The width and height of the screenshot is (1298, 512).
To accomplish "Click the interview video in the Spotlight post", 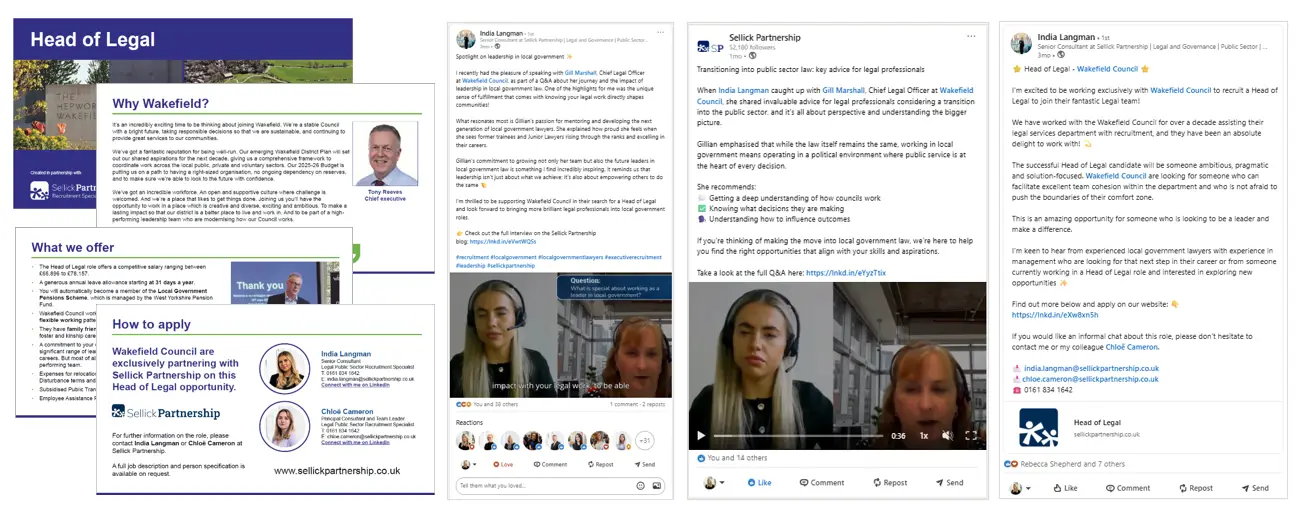I will (x=560, y=336).
